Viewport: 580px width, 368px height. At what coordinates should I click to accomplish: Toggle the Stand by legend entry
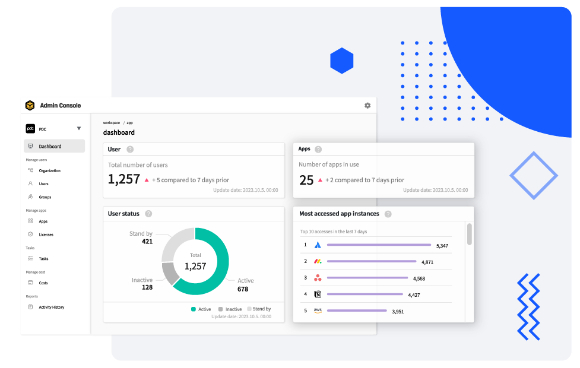259,309
